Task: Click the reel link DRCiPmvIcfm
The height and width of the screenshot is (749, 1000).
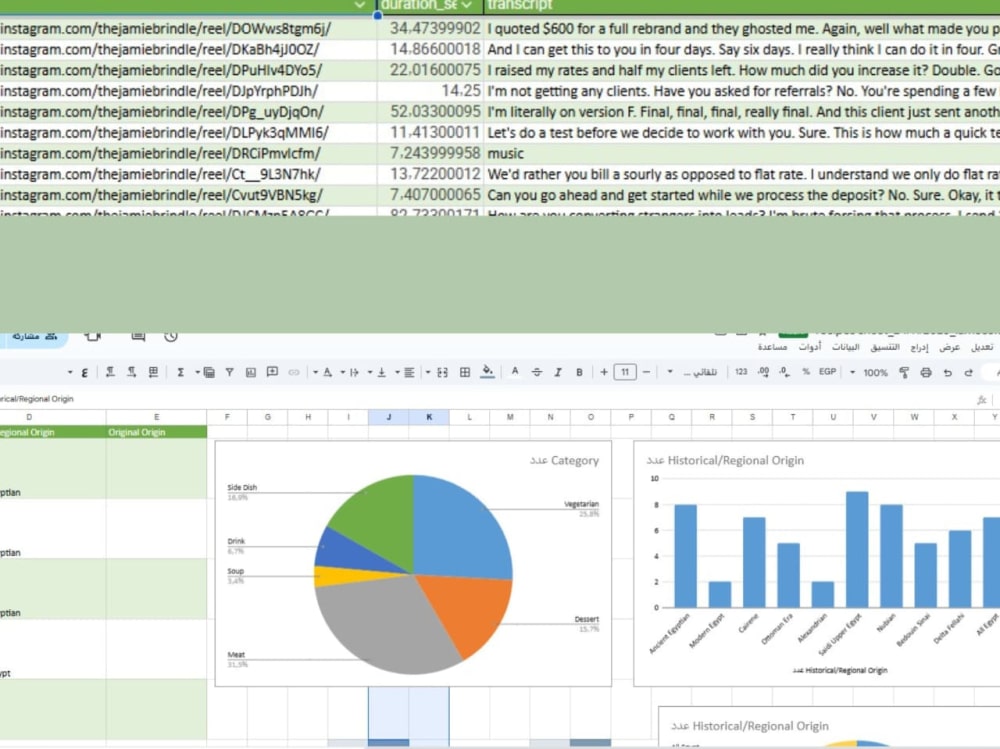Action: (x=160, y=154)
